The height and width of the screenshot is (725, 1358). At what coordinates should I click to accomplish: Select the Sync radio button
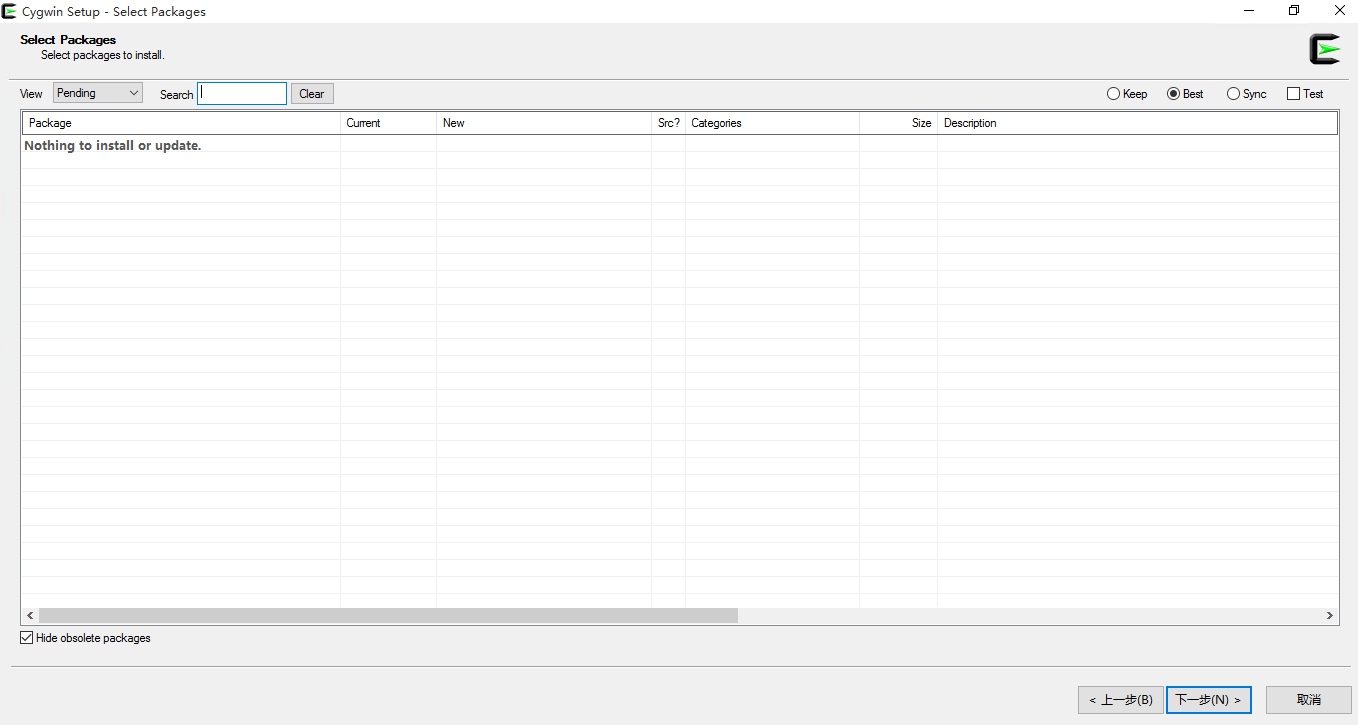pos(1246,94)
